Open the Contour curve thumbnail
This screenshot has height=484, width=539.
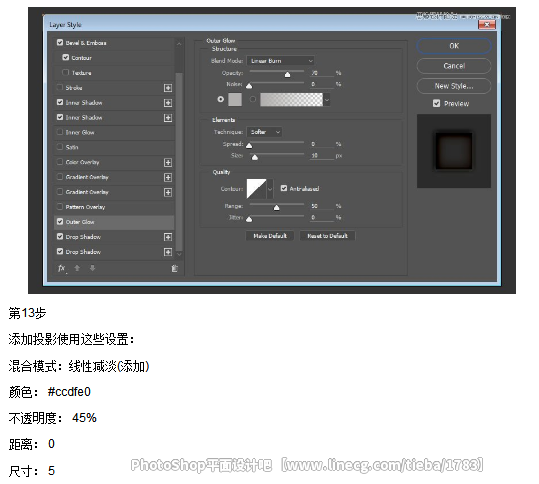256,189
